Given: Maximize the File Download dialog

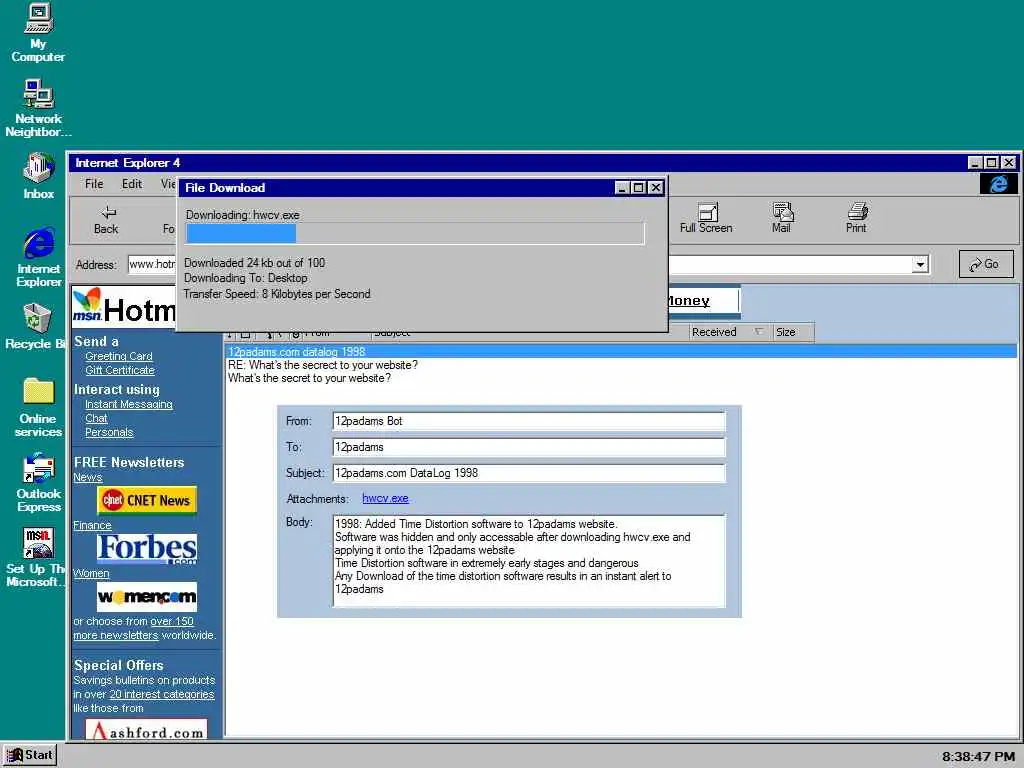Looking at the screenshot, I should tap(639, 188).
